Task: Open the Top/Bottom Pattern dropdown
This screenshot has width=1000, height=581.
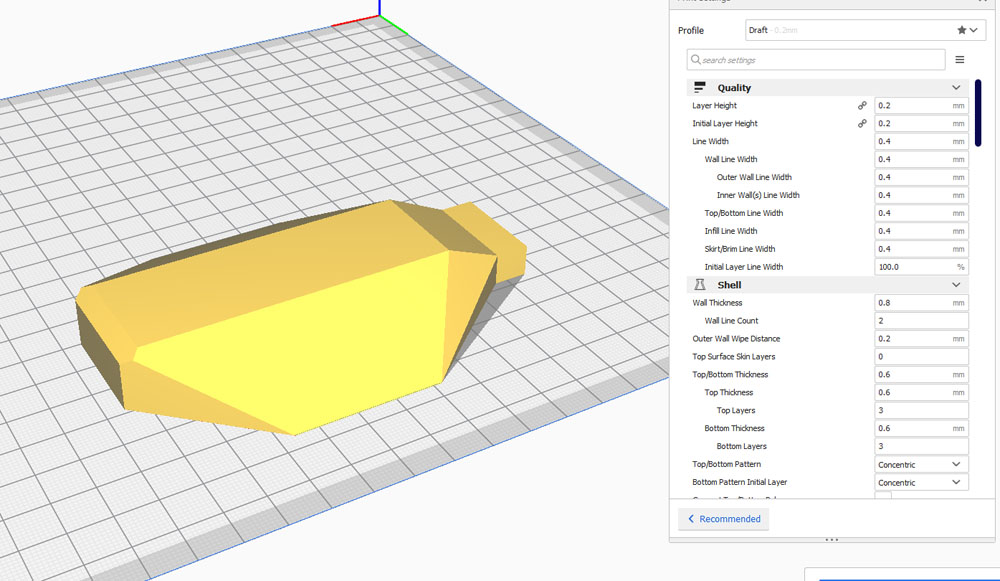Action: (x=921, y=464)
